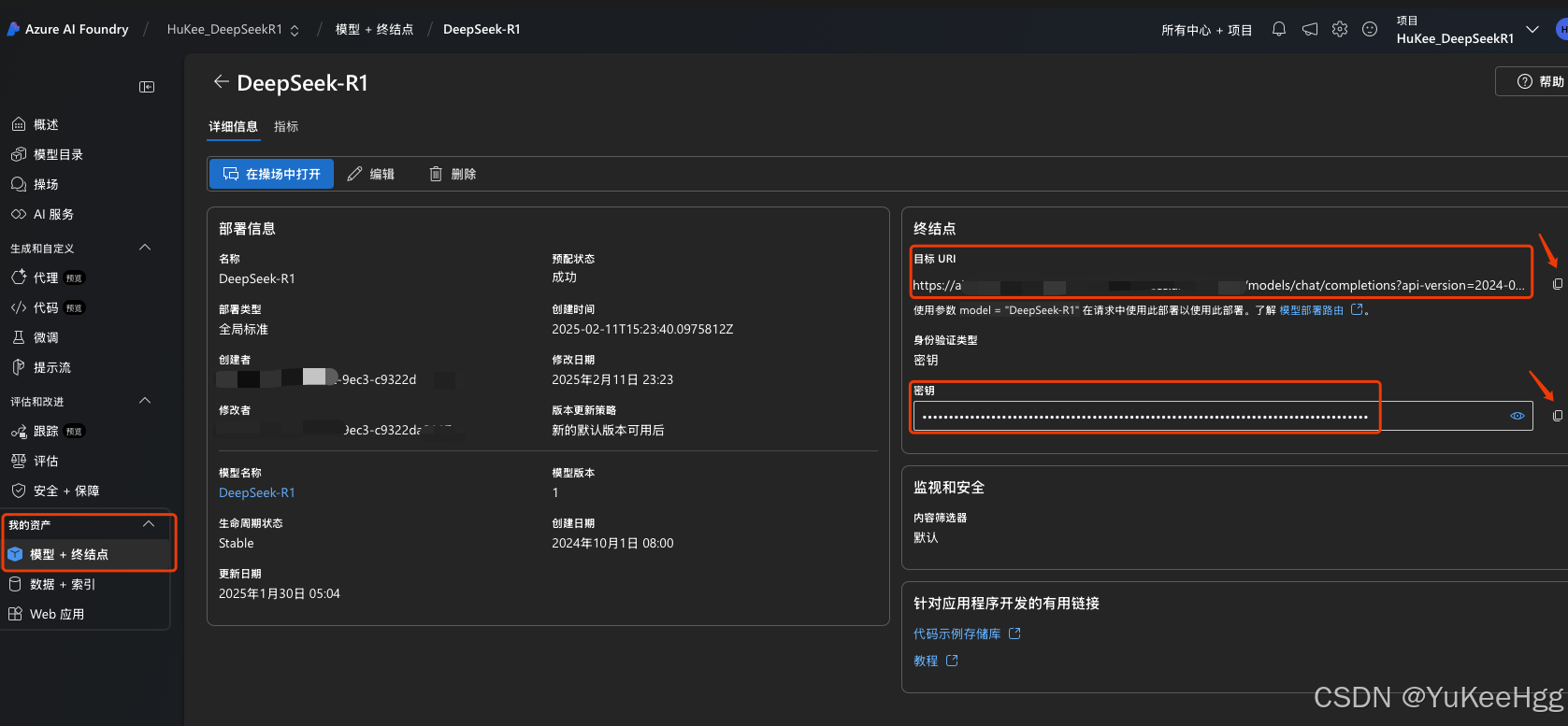Click the 终结点 section heading
1568x726 pixels.
click(x=935, y=229)
